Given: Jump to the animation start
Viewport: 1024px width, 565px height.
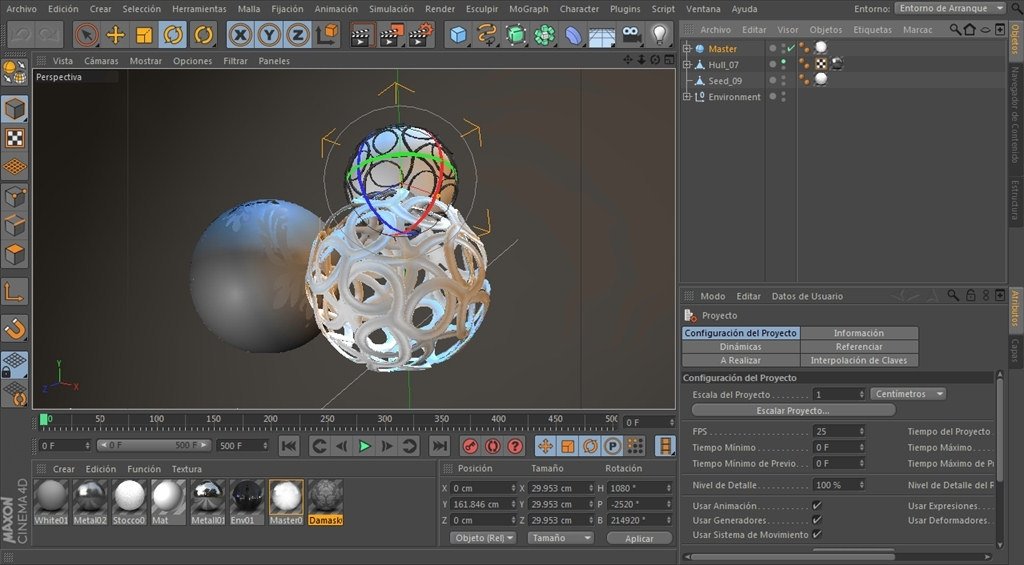Looking at the screenshot, I should coord(289,446).
